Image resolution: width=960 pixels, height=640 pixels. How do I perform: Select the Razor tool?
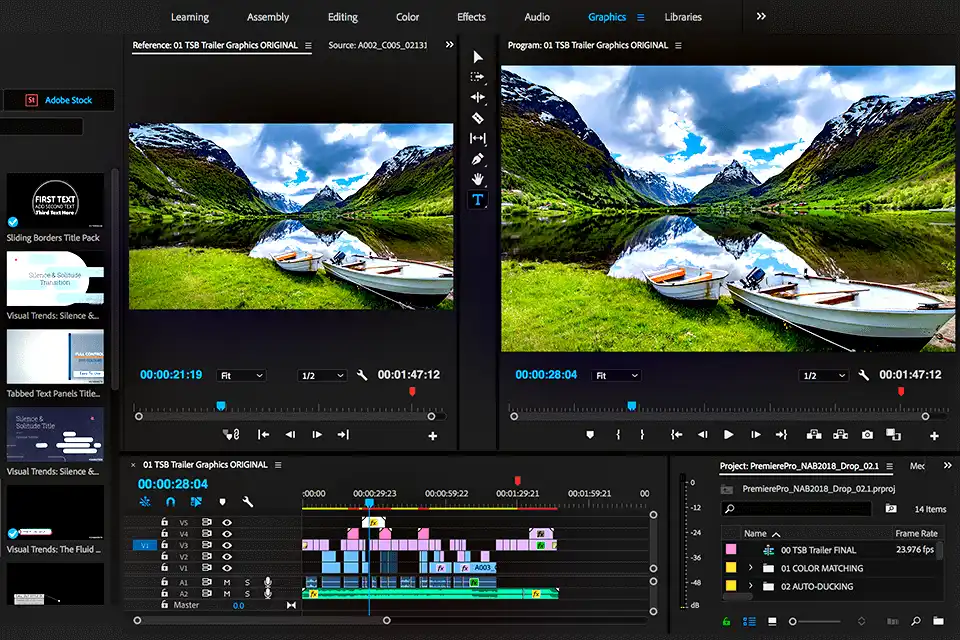[x=478, y=118]
